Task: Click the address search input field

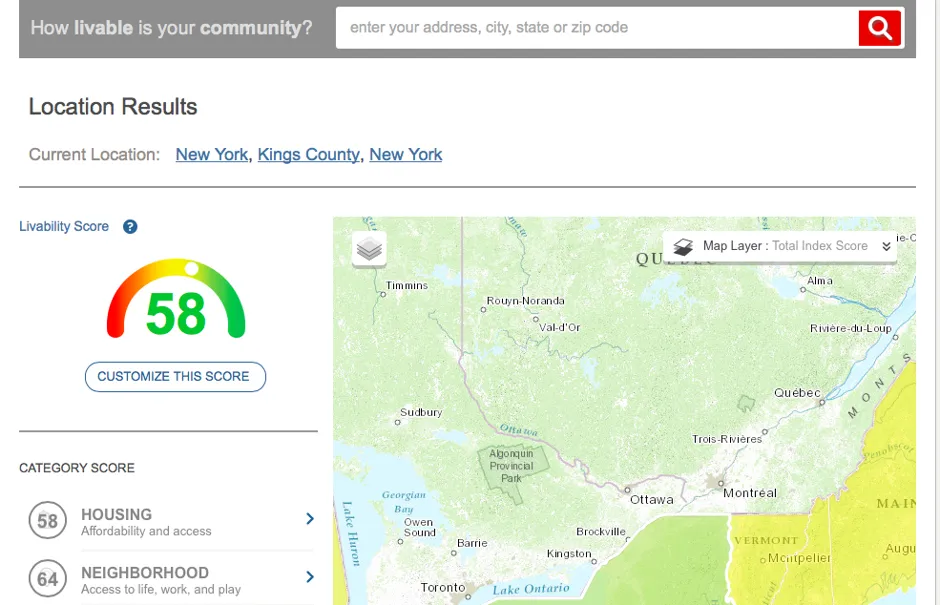Action: tap(596, 28)
